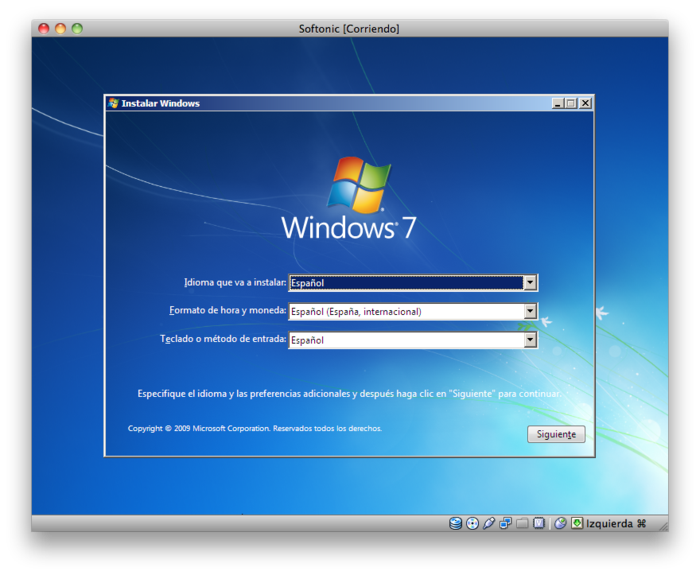
Task: Click the Windows flag icon in installer title bar
Action: [x=113, y=103]
